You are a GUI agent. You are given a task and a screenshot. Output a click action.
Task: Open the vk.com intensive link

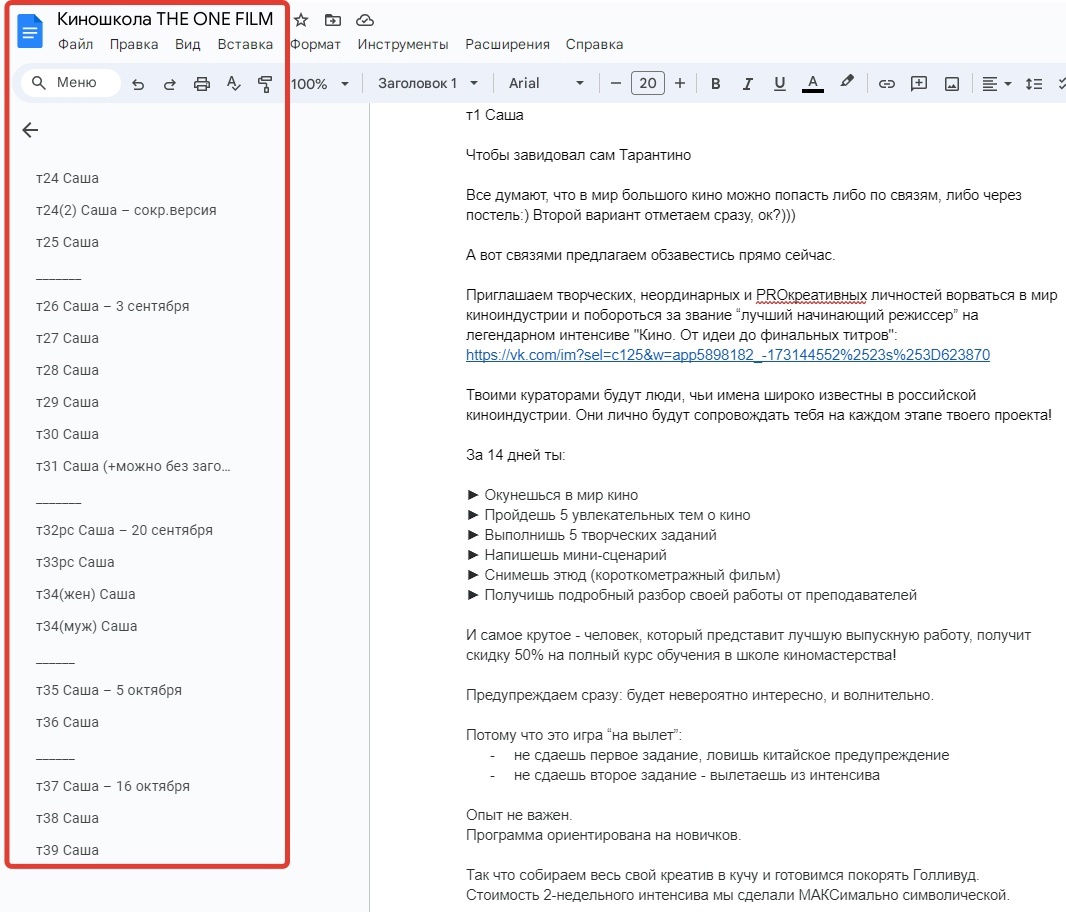tap(727, 355)
